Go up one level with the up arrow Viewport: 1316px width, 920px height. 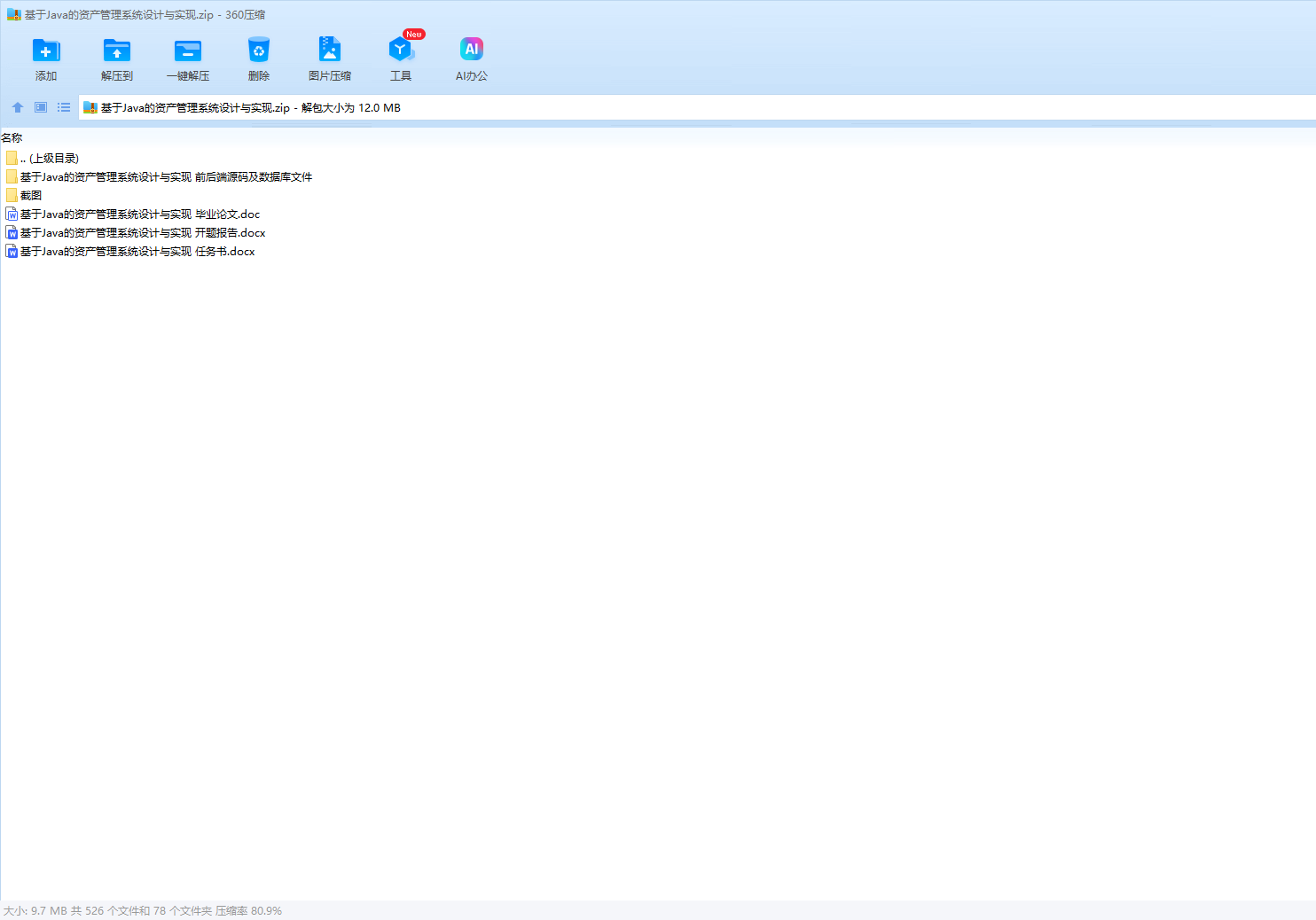[18, 107]
